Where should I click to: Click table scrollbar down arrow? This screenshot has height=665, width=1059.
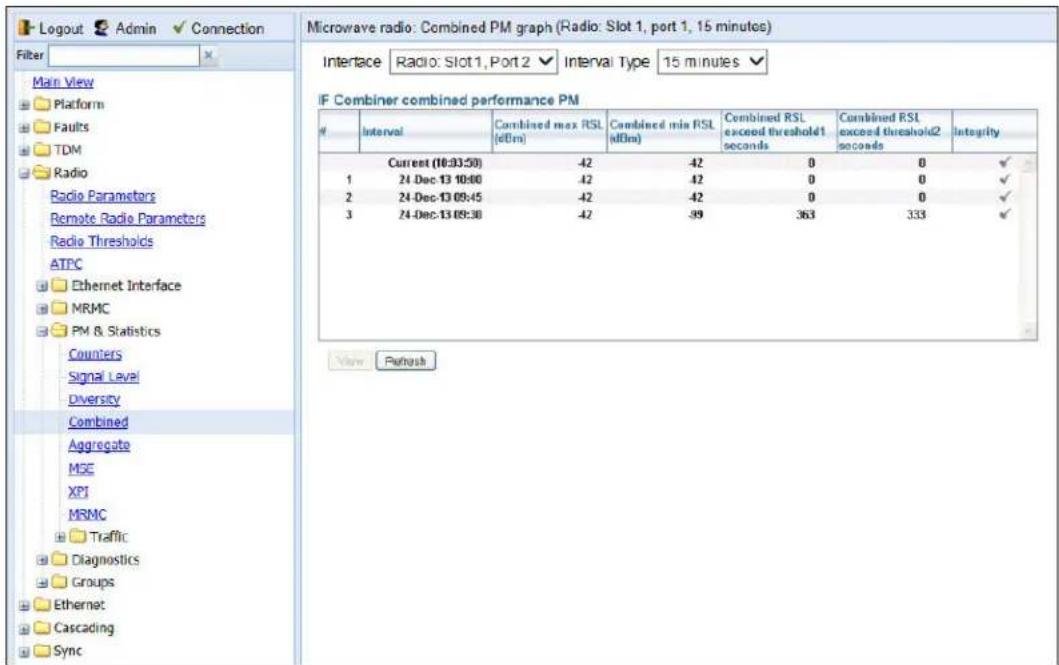tap(1029, 330)
